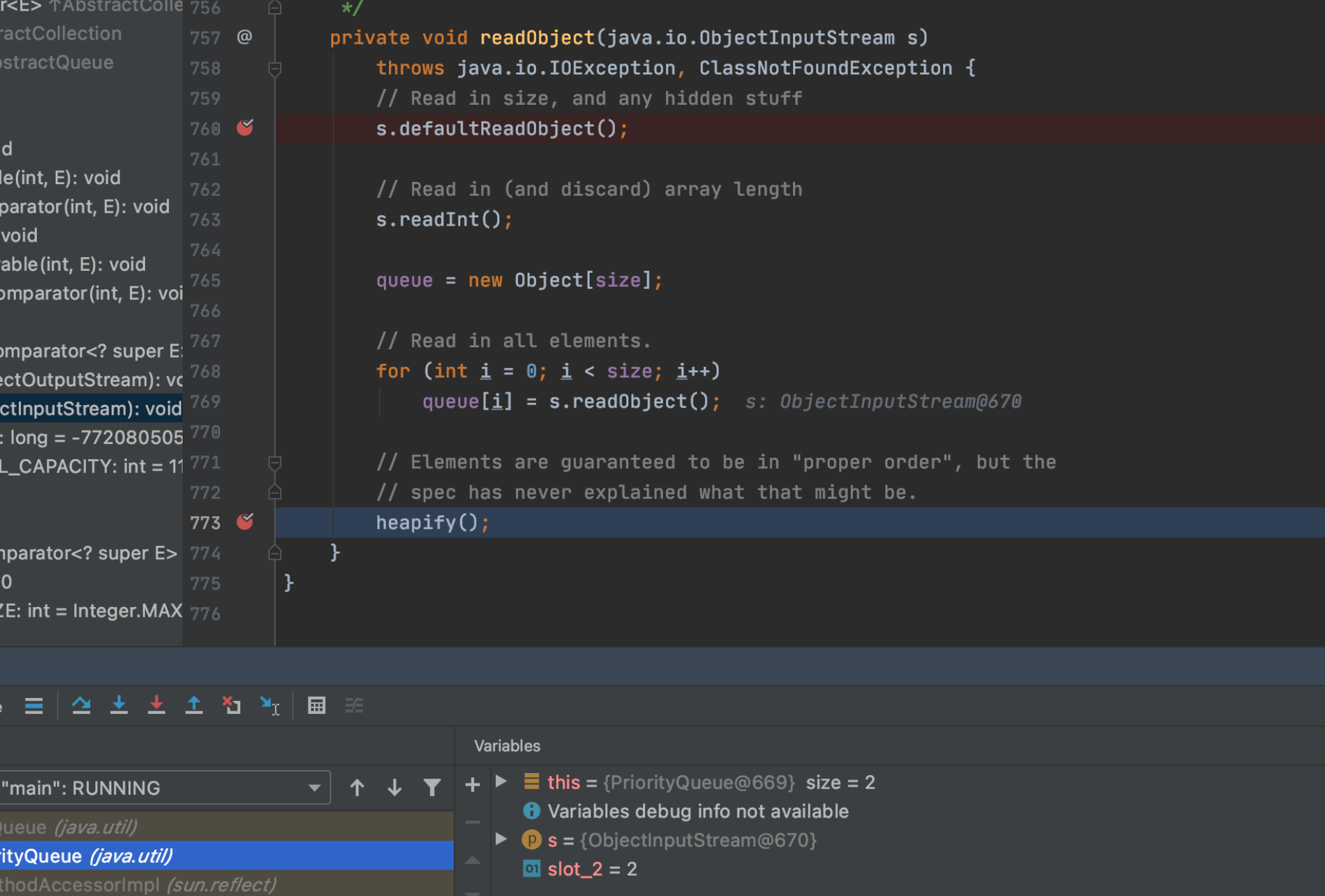Click the slot_2 variable type icon
1325x896 pixels.
click(x=531, y=869)
